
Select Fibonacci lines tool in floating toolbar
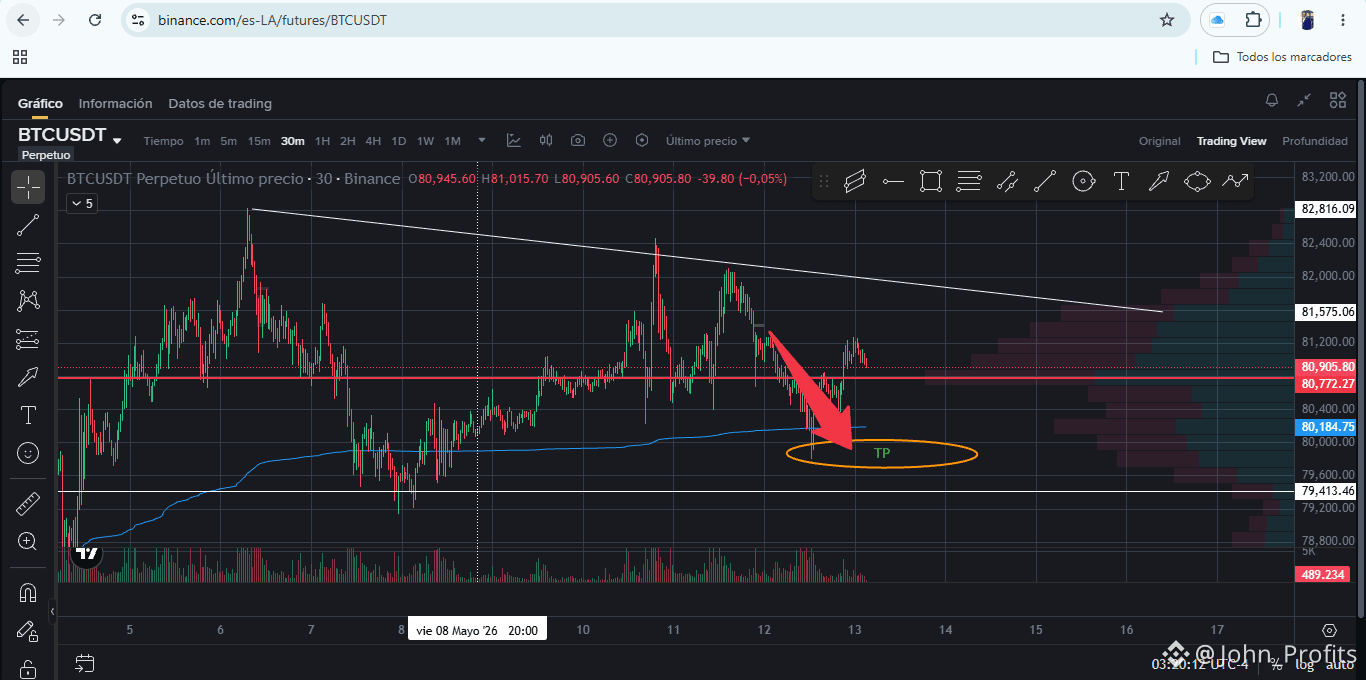pyautogui.click(x=969, y=181)
